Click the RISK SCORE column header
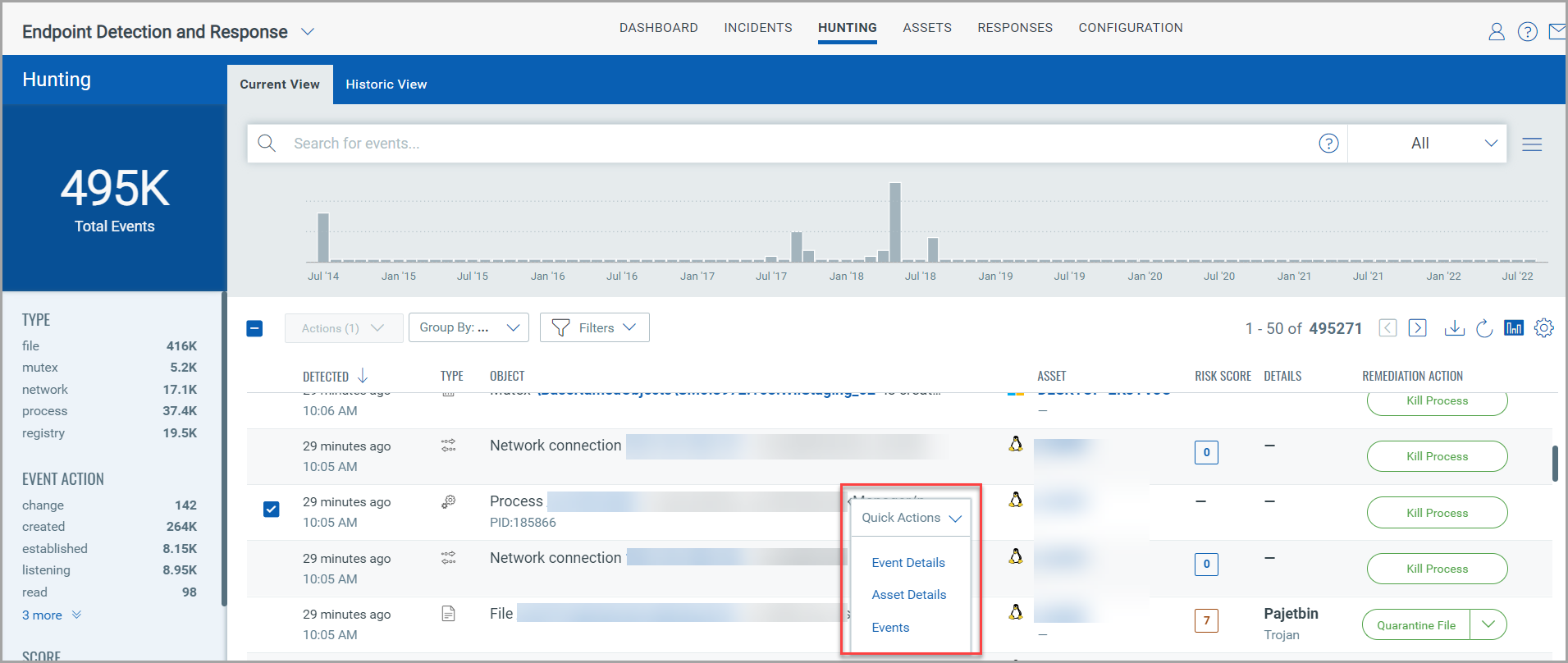Viewport: 1568px width, 663px height. [1223, 376]
